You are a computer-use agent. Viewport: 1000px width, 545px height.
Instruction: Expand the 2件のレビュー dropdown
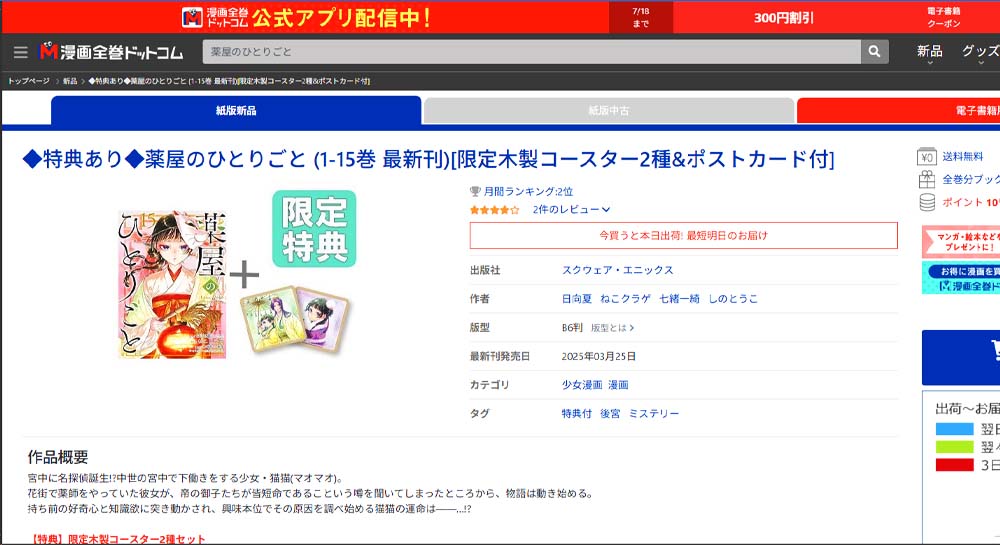[571, 210]
